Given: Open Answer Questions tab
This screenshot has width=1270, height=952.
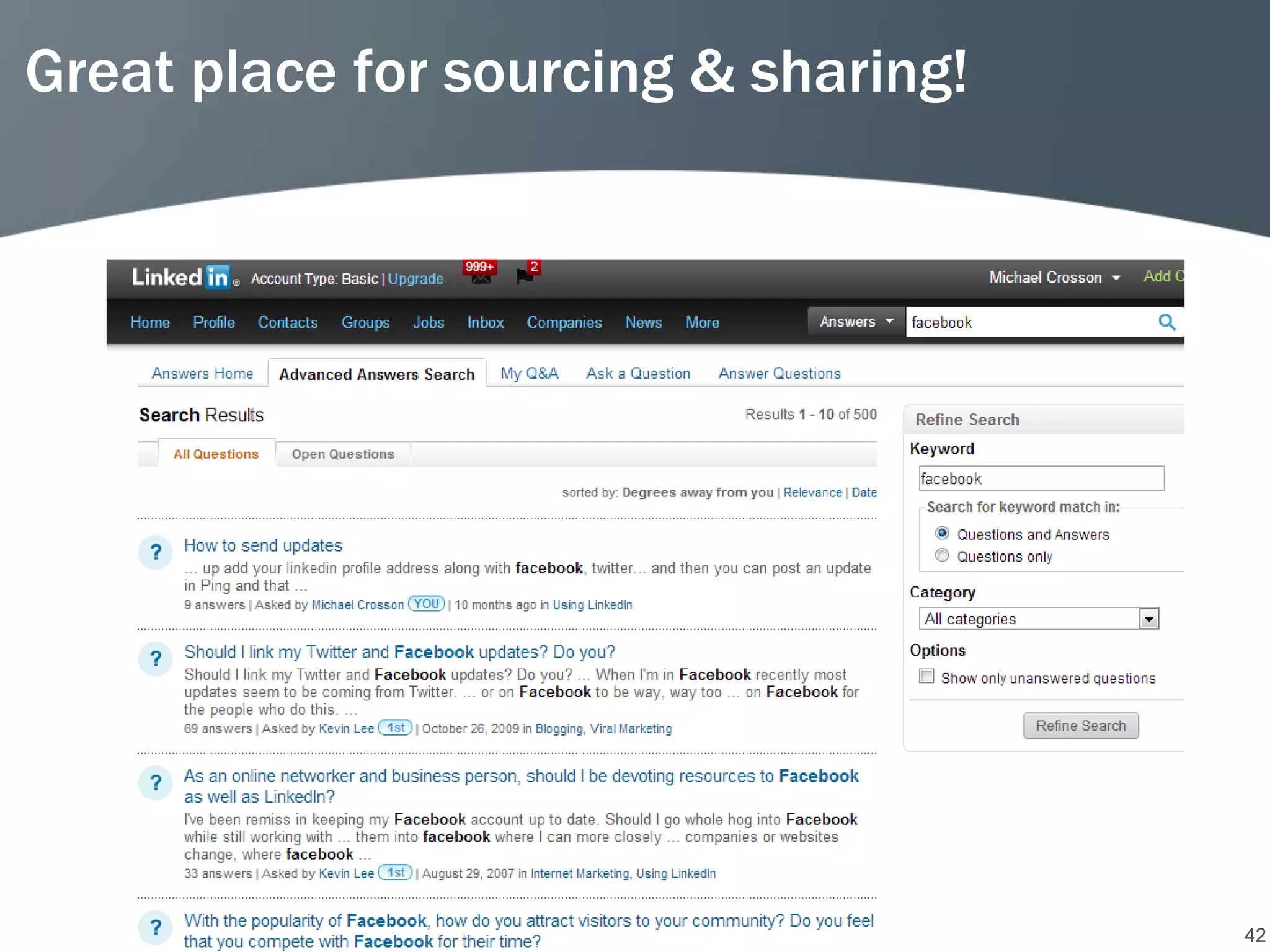Looking at the screenshot, I should (779, 373).
